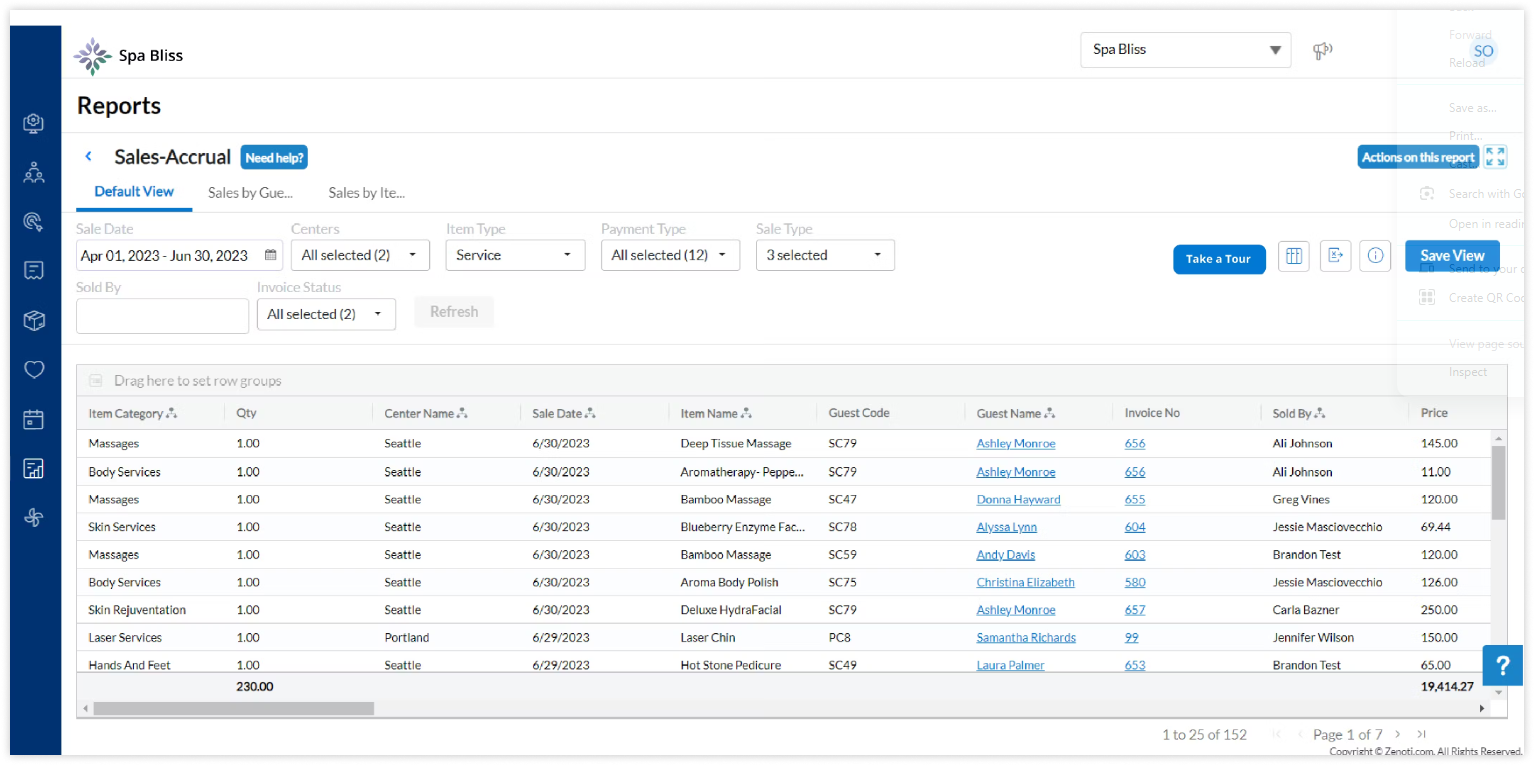Image resolution: width=1534 pixels, height=765 pixels.
Task: Open invoice 99 link
Action: [1131, 637]
